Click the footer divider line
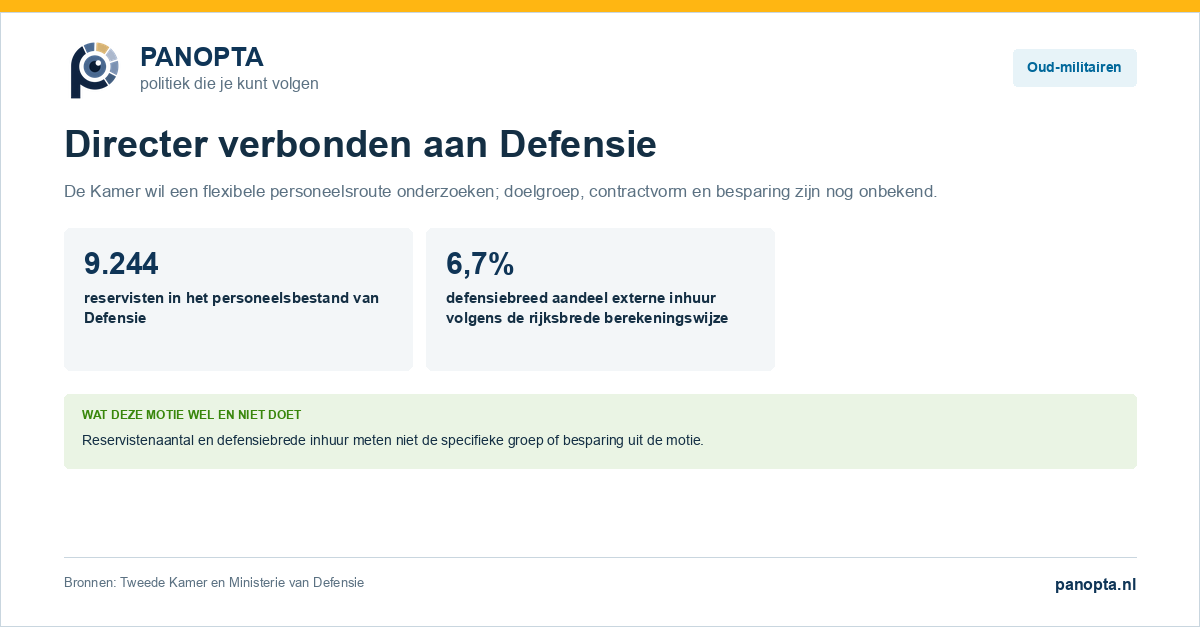The height and width of the screenshot is (627, 1200). click(x=600, y=557)
